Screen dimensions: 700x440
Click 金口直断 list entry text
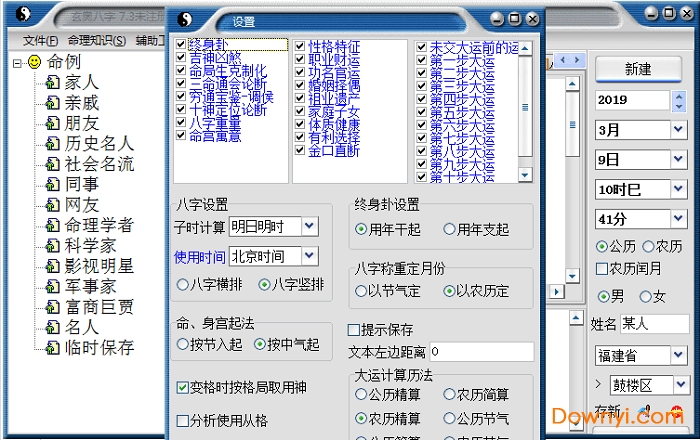tap(334, 150)
